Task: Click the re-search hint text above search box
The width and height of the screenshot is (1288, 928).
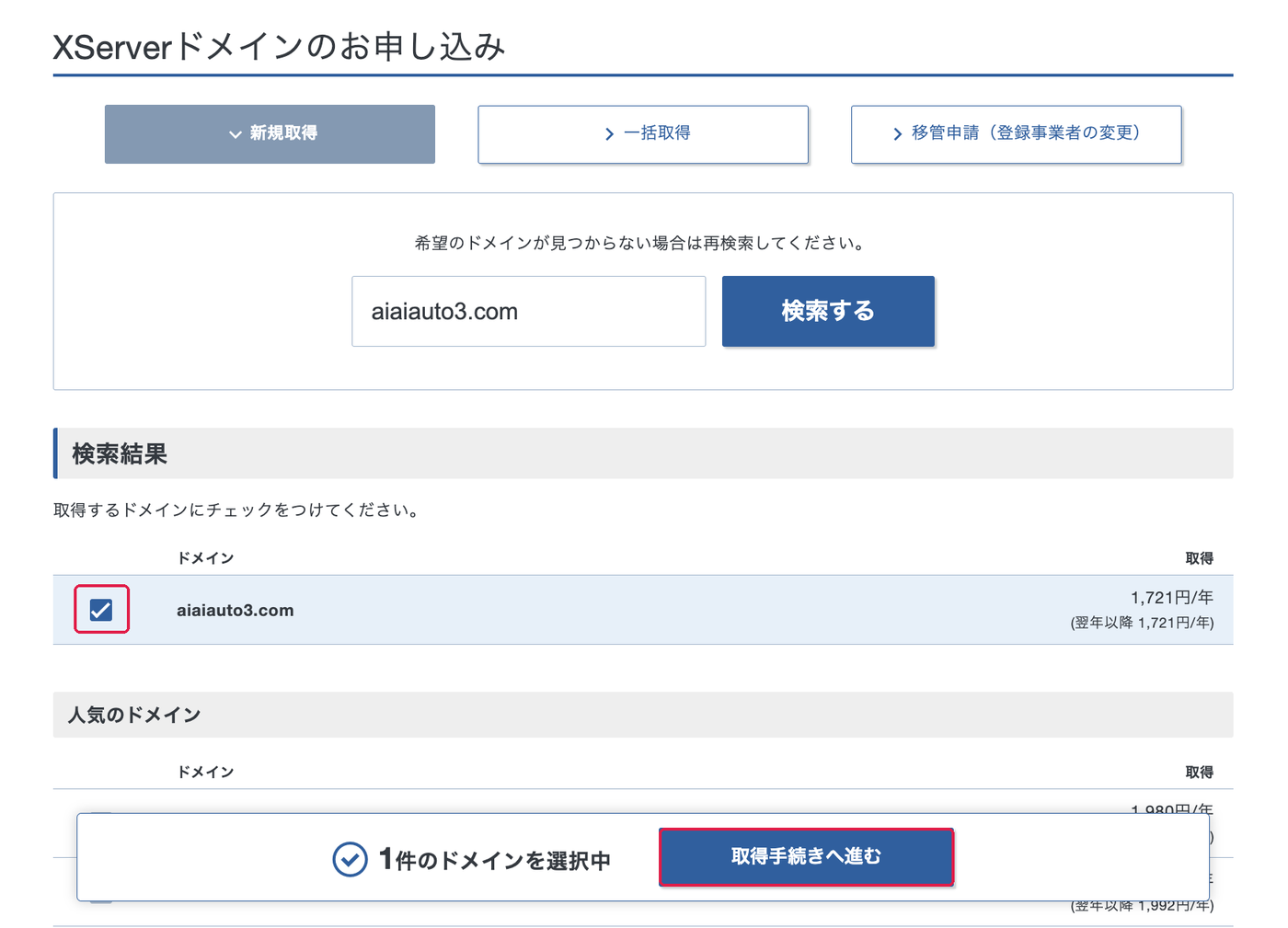Action: 641,244
